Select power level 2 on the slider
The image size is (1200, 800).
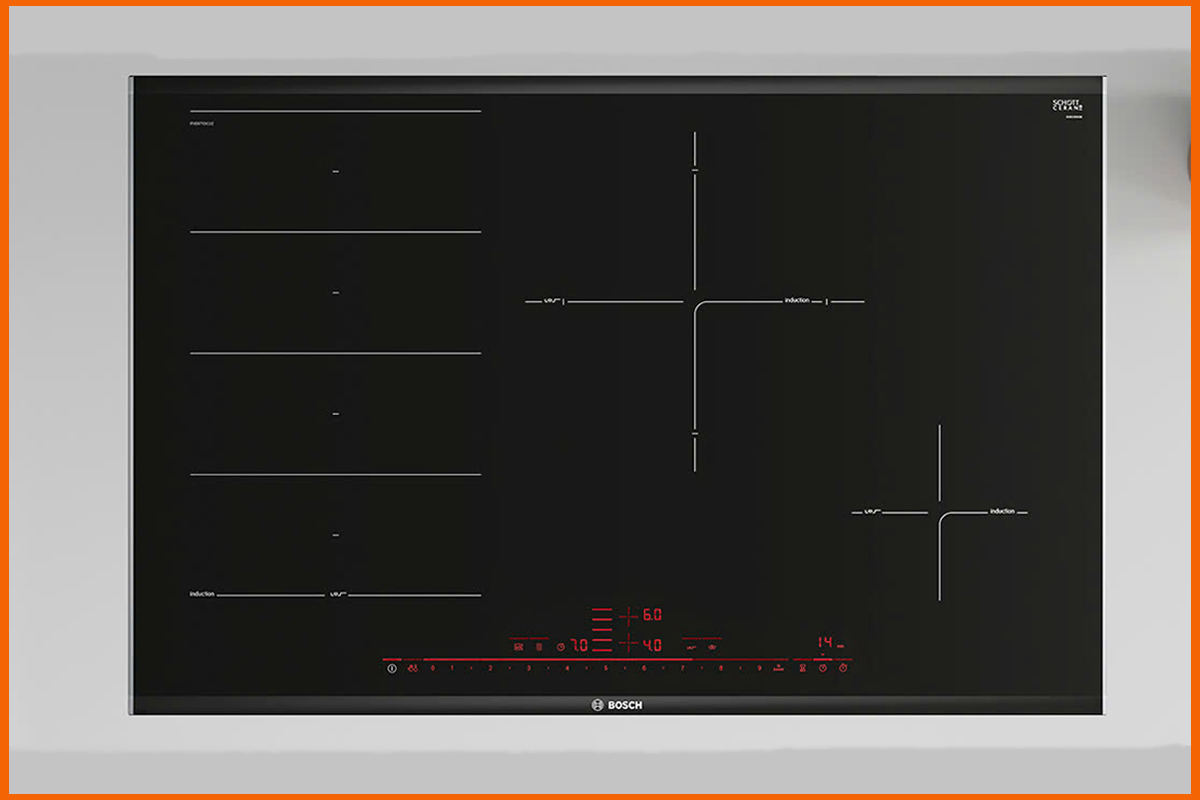(490, 668)
